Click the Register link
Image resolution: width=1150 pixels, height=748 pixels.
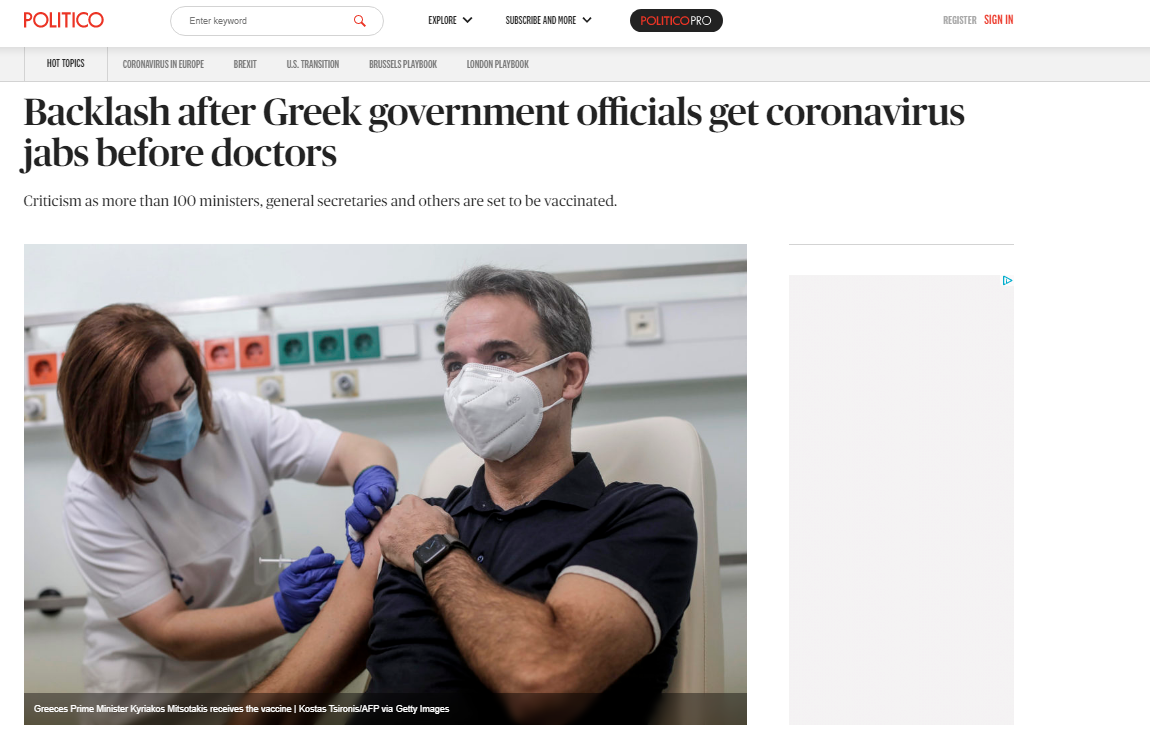(959, 21)
